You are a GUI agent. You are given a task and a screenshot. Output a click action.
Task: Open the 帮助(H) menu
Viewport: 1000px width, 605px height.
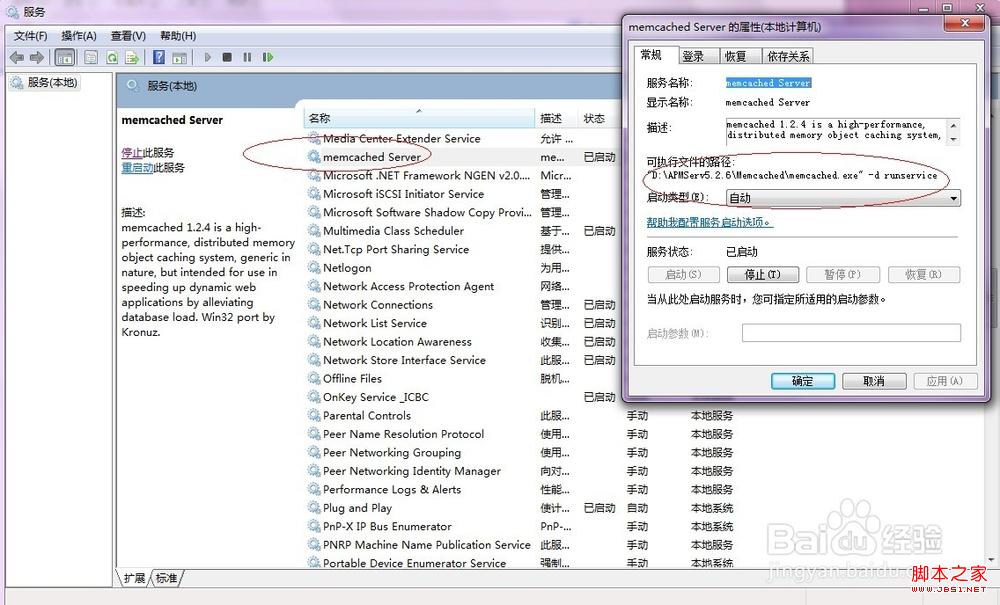click(178, 36)
